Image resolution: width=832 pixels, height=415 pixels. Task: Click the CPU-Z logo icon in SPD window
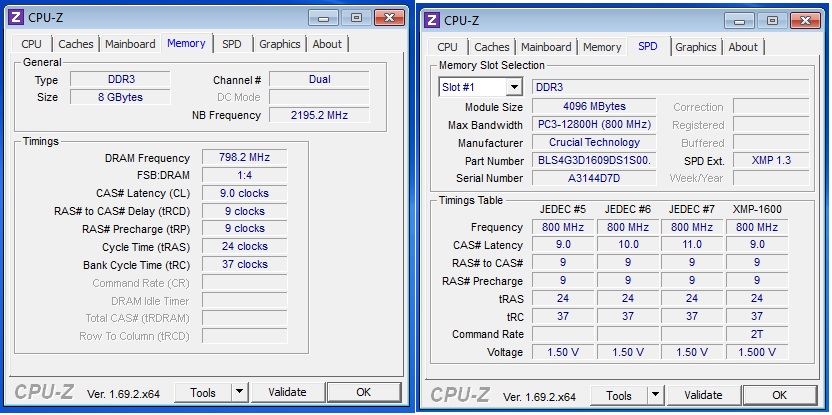click(432, 20)
